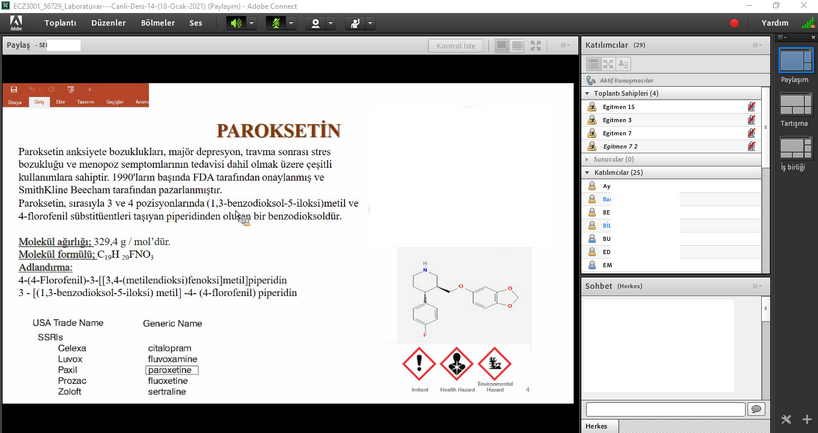Click the chat message input field

pyautogui.click(x=664, y=409)
